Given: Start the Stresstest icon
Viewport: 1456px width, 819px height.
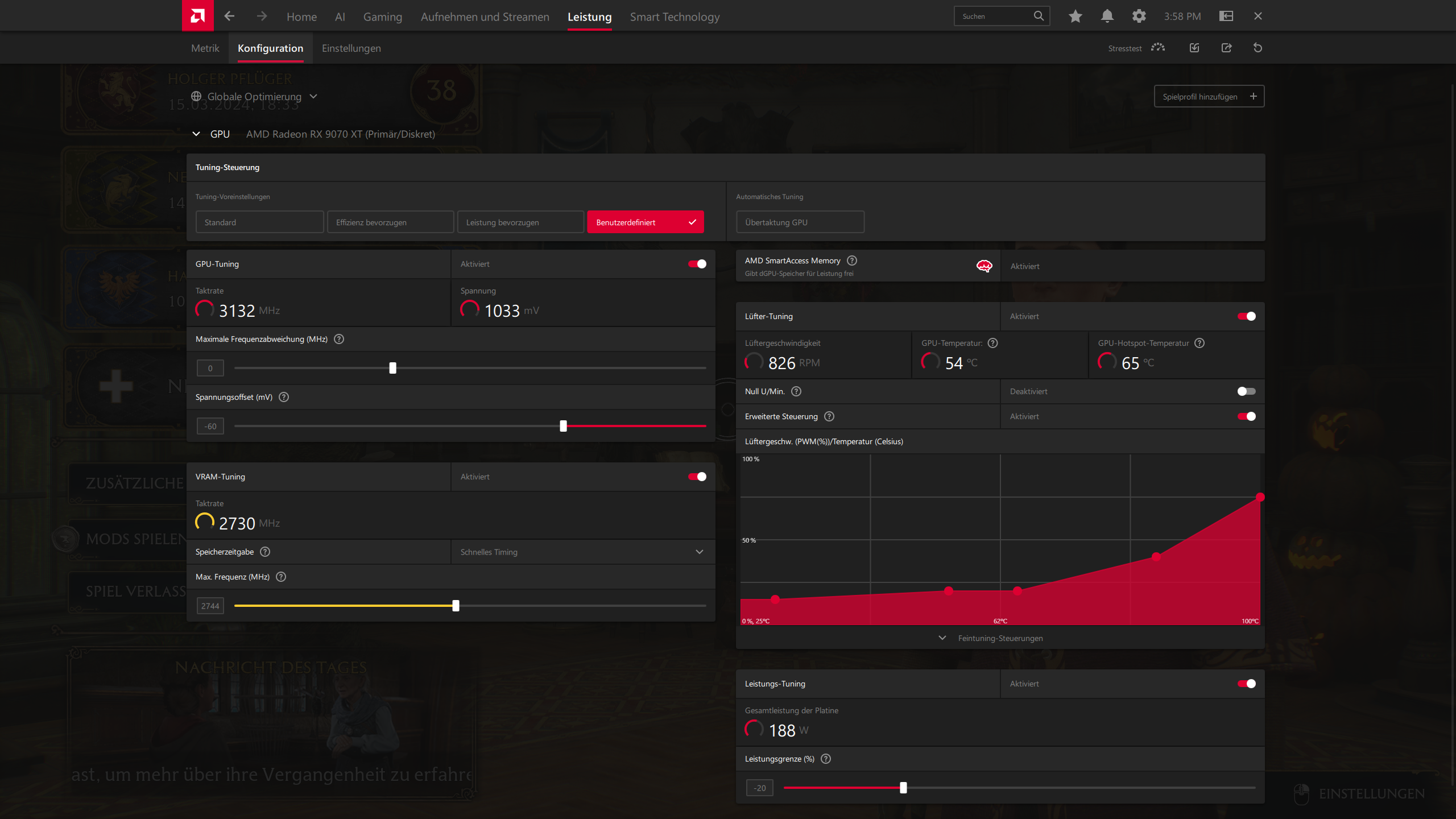Looking at the screenshot, I should pos(1157,48).
